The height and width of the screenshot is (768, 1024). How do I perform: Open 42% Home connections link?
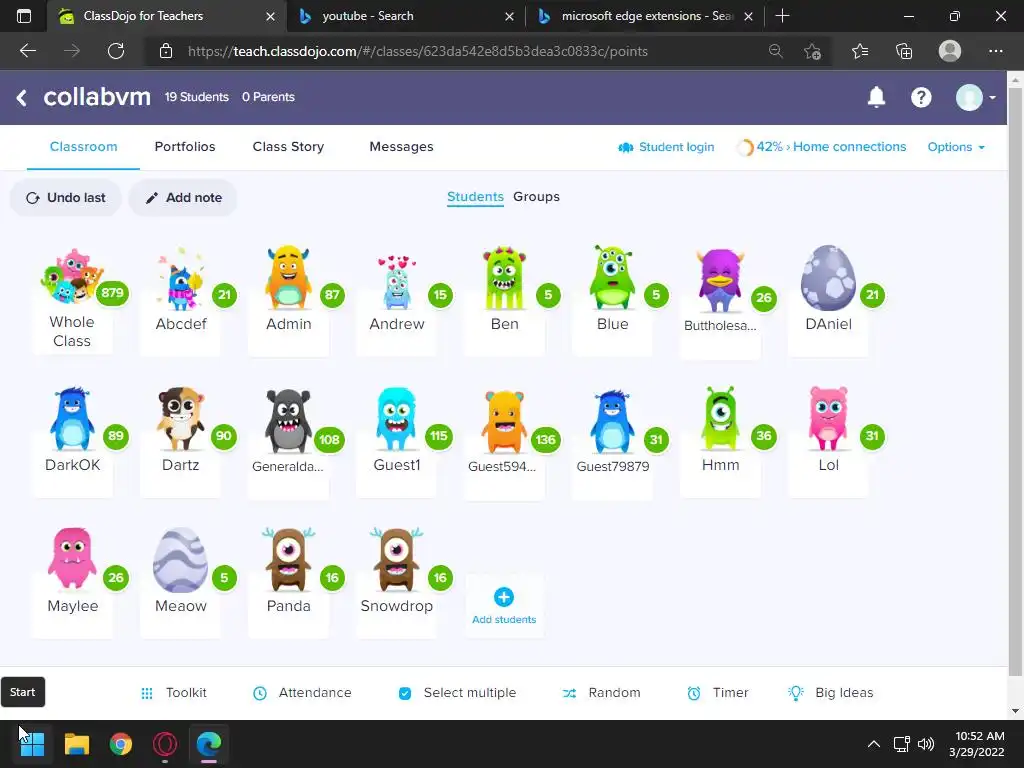(x=822, y=147)
